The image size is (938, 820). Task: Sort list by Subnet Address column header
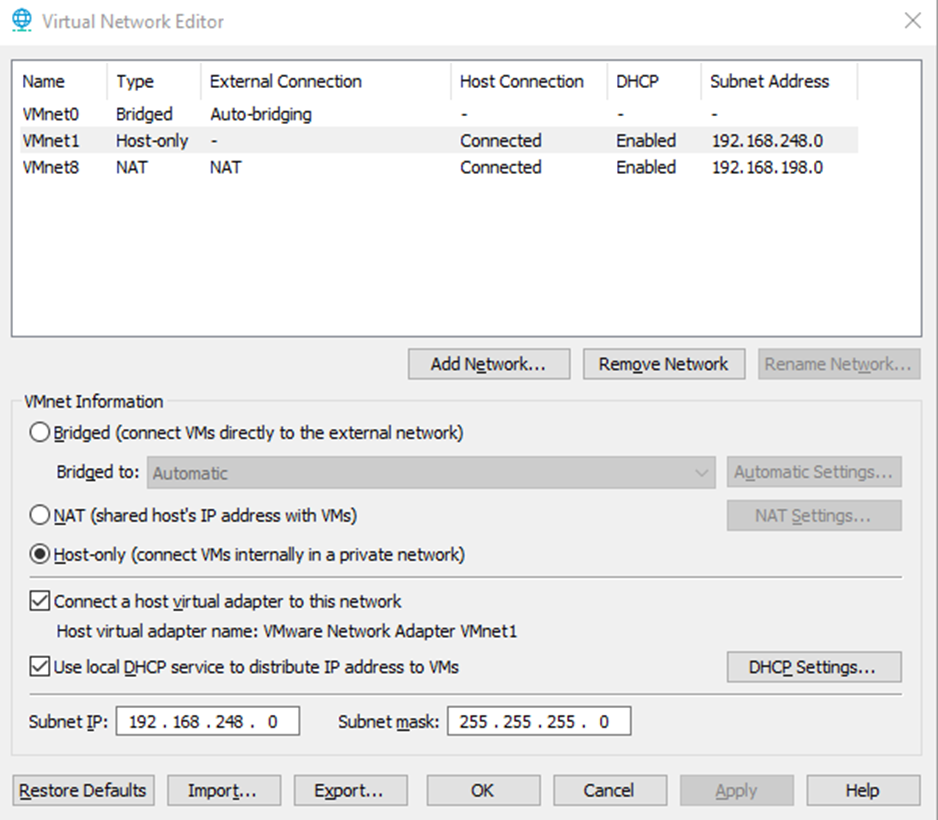tap(778, 81)
